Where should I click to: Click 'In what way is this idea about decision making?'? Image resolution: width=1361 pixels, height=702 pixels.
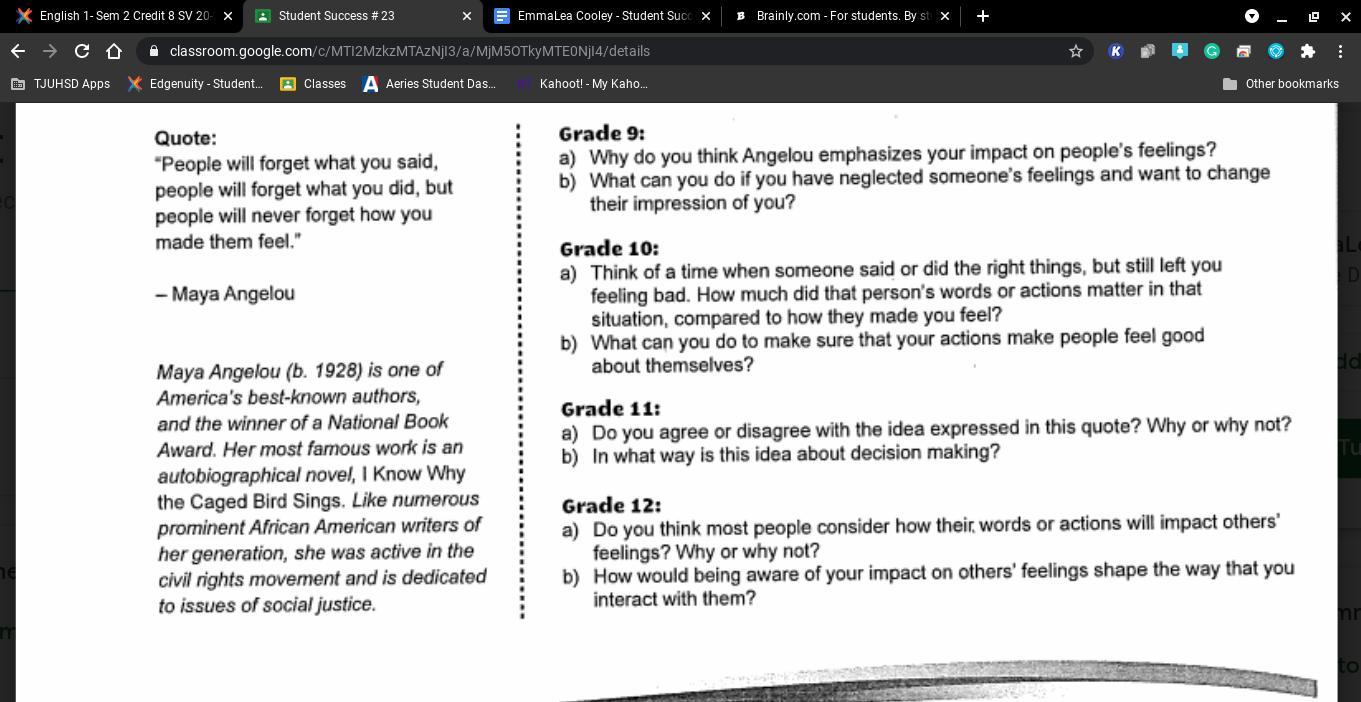796,453
